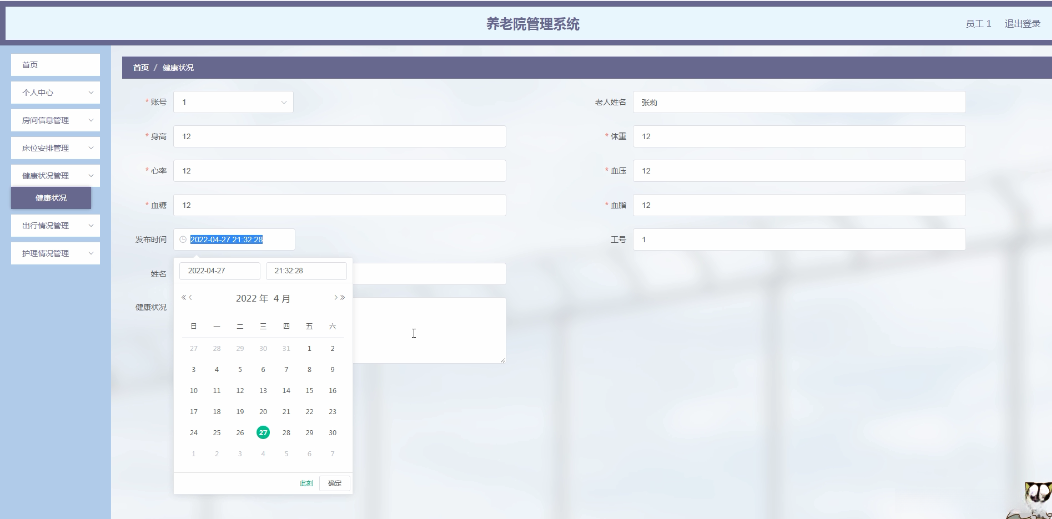Go to next year in date picker
The height and width of the screenshot is (519, 1052).
pyautogui.click(x=343, y=298)
